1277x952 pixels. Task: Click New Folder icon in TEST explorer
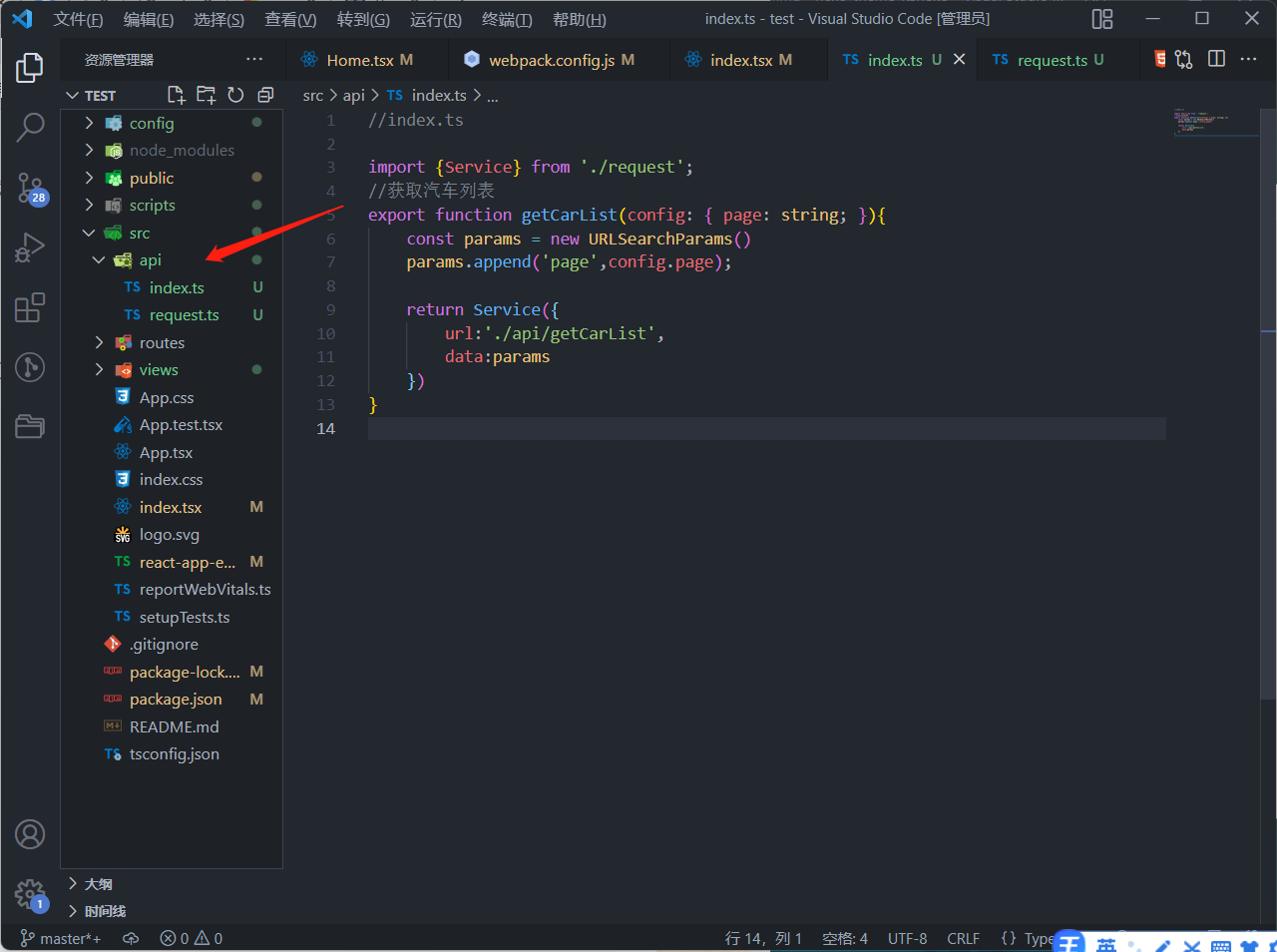point(207,95)
